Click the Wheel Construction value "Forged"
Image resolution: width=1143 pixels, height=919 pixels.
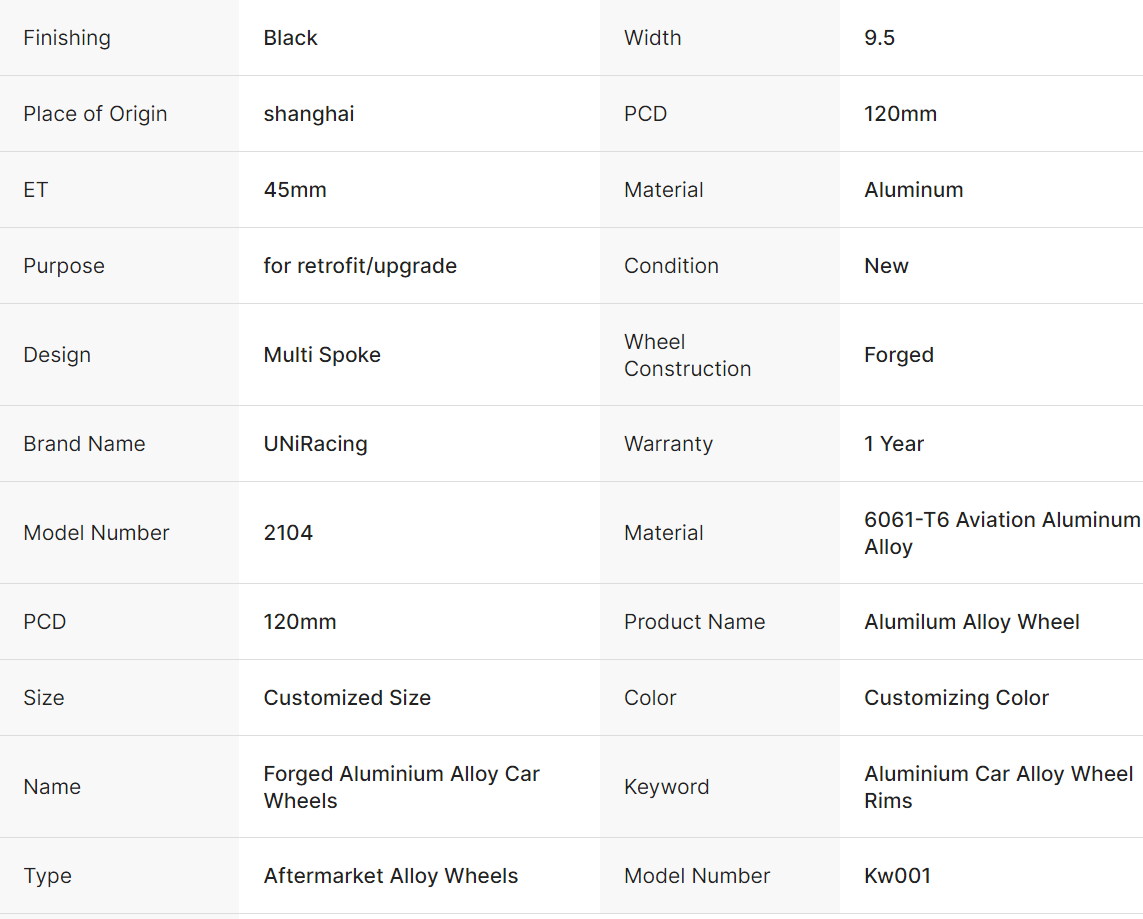coord(898,355)
